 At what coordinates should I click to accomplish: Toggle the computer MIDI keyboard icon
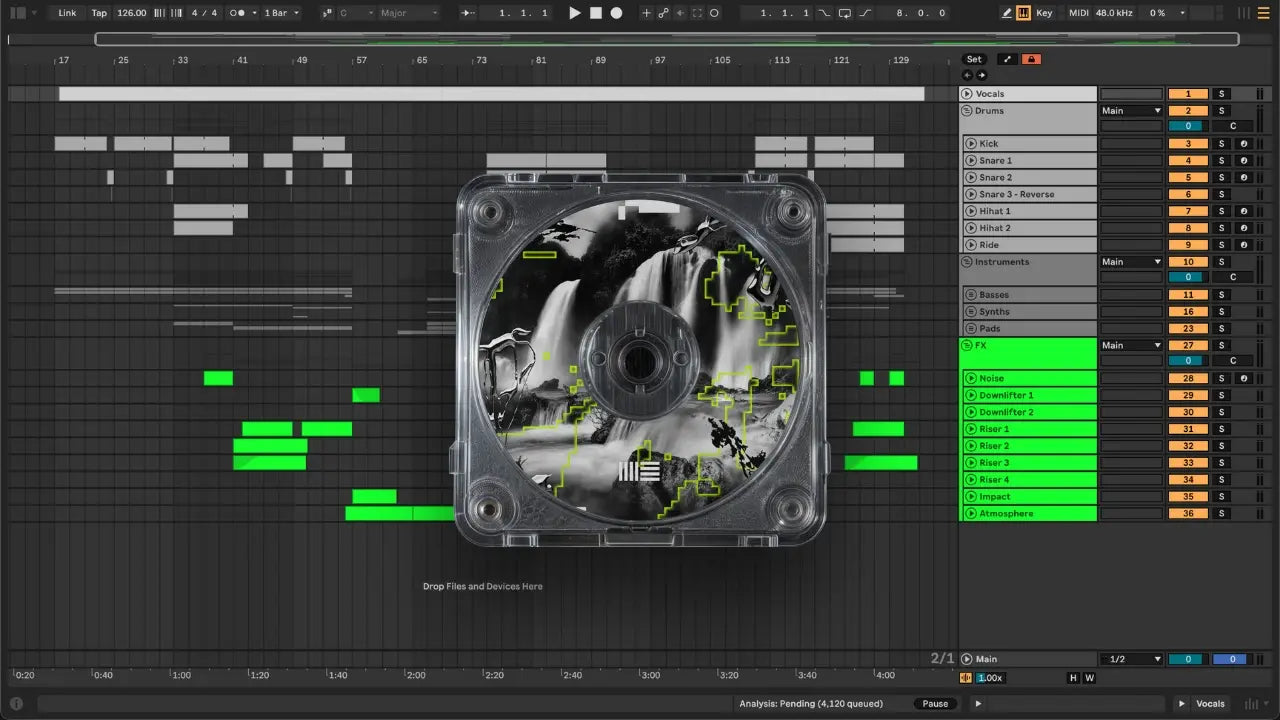pos(1023,13)
